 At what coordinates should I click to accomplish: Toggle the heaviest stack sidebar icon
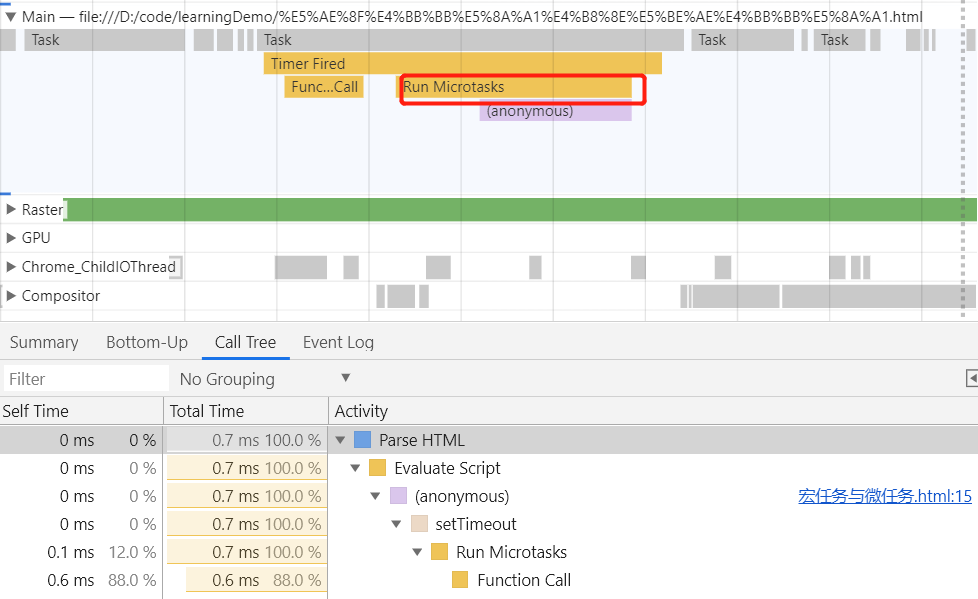coord(971,378)
